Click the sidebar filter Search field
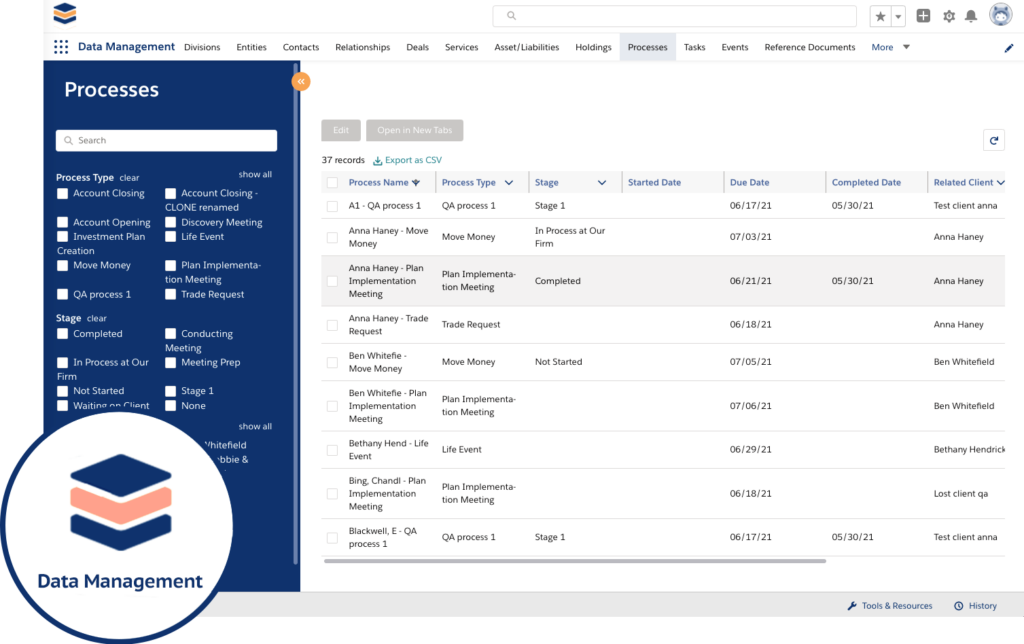Viewport: 1024px width, 644px height. [166, 140]
